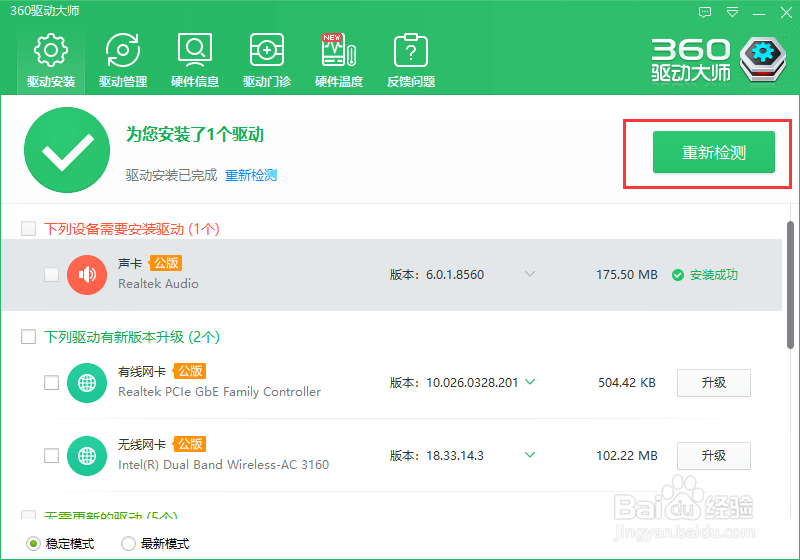Click the Realtek PCIe GbE Family Controller text
The width and height of the screenshot is (800, 560).
[219, 392]
